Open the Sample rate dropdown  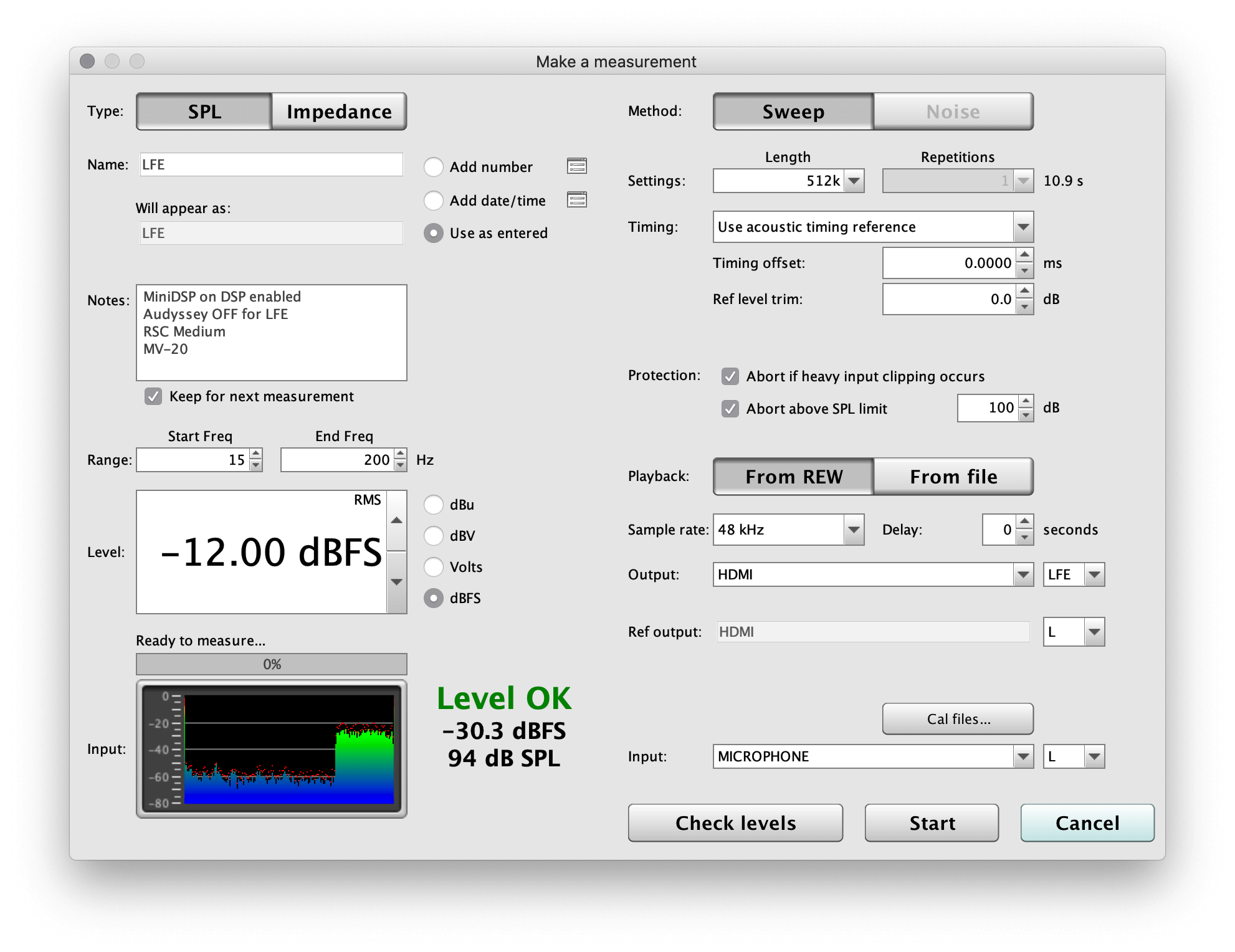[x=854, y=530]
